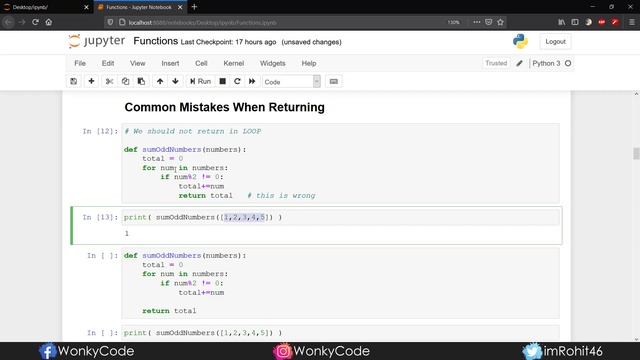Viewport: 640px width, 360px height.
Task: Open the browser hamburger menu
Action: pyautogui.click(x=631, y=22)
